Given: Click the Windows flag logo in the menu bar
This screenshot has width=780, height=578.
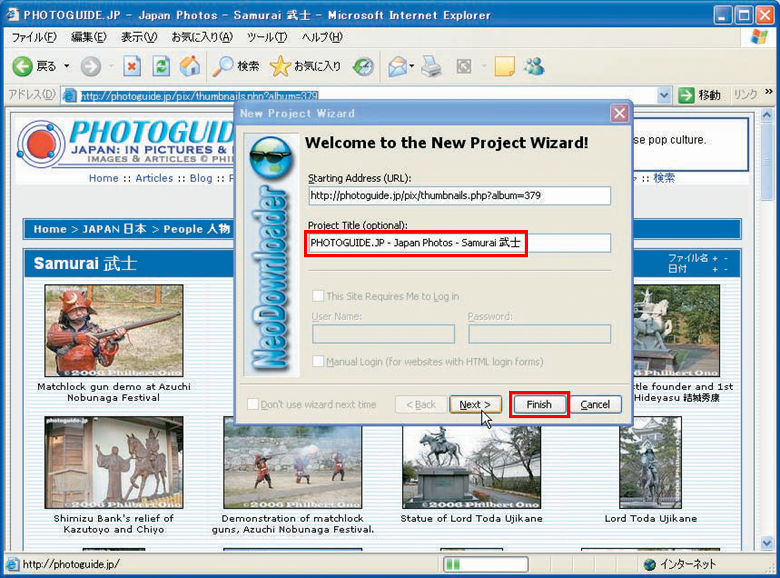Looking at the screenshot, I should click(759, 37).
